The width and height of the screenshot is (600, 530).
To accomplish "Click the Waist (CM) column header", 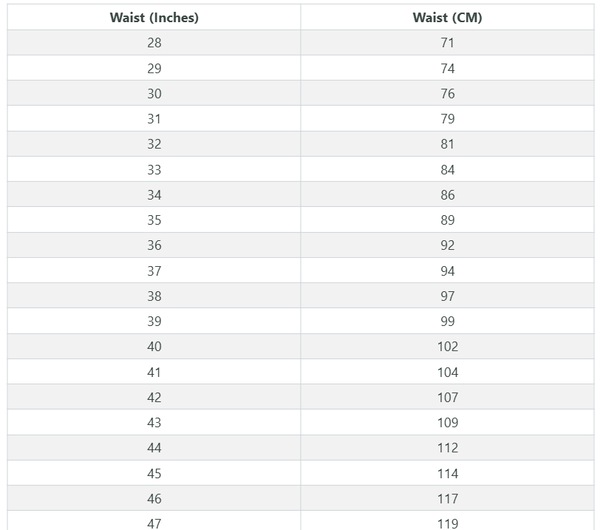I will tap(447, 18).
